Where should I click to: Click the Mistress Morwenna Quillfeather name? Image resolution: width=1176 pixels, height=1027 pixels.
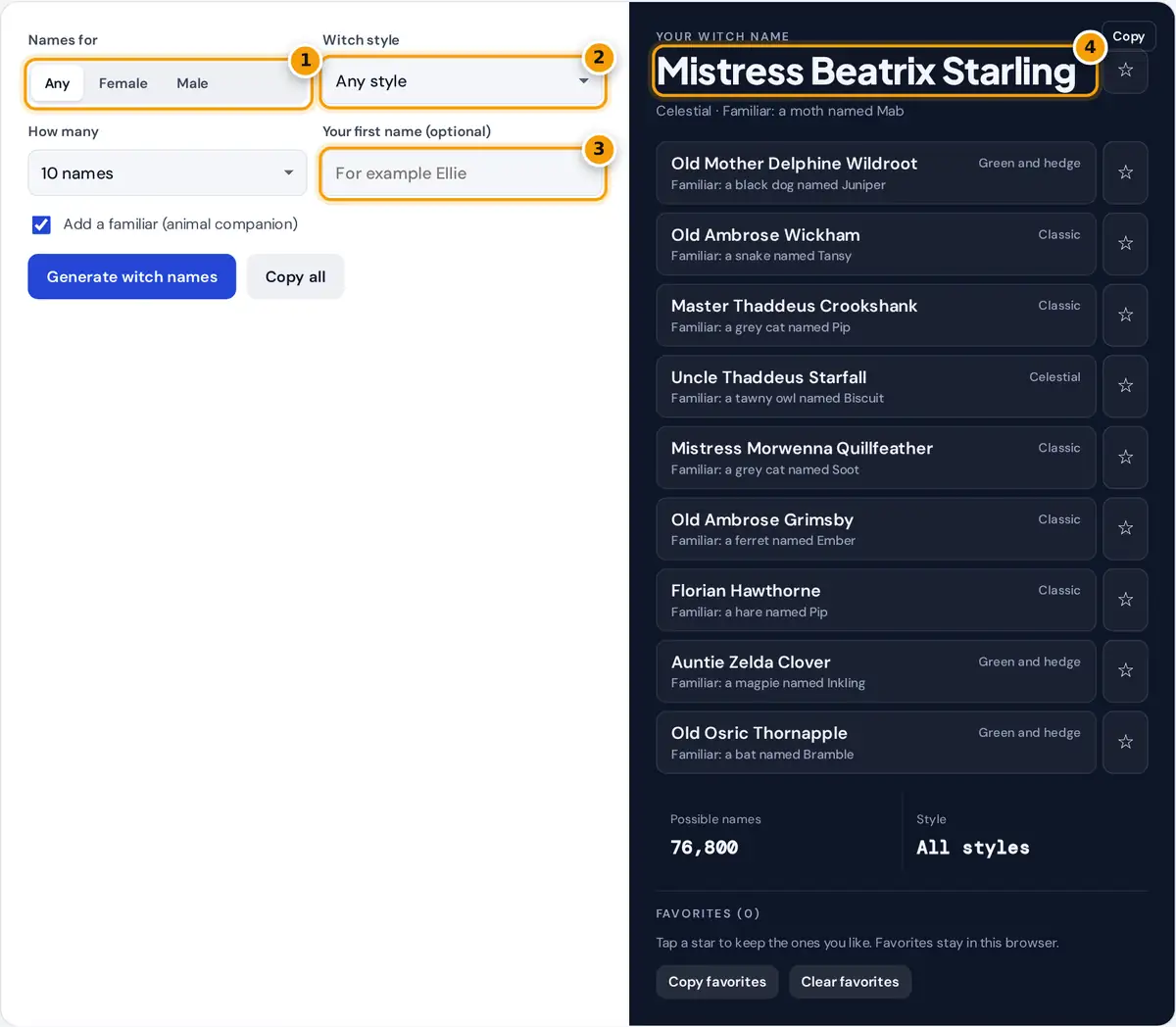[x=802, y=448]
